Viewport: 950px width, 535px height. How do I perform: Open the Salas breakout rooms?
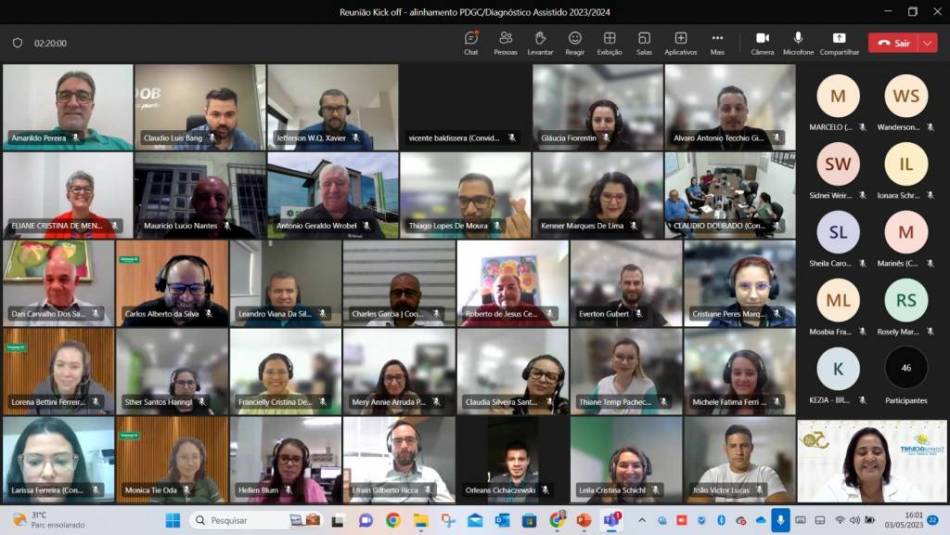(x=644, y=43)
